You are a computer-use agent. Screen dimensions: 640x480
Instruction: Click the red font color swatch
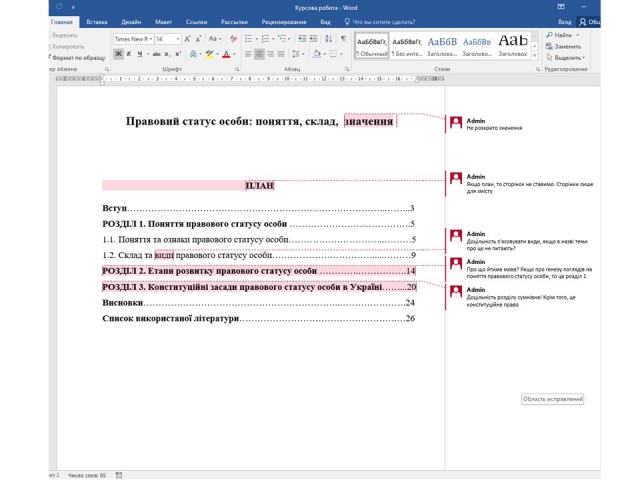click(227, 54)
